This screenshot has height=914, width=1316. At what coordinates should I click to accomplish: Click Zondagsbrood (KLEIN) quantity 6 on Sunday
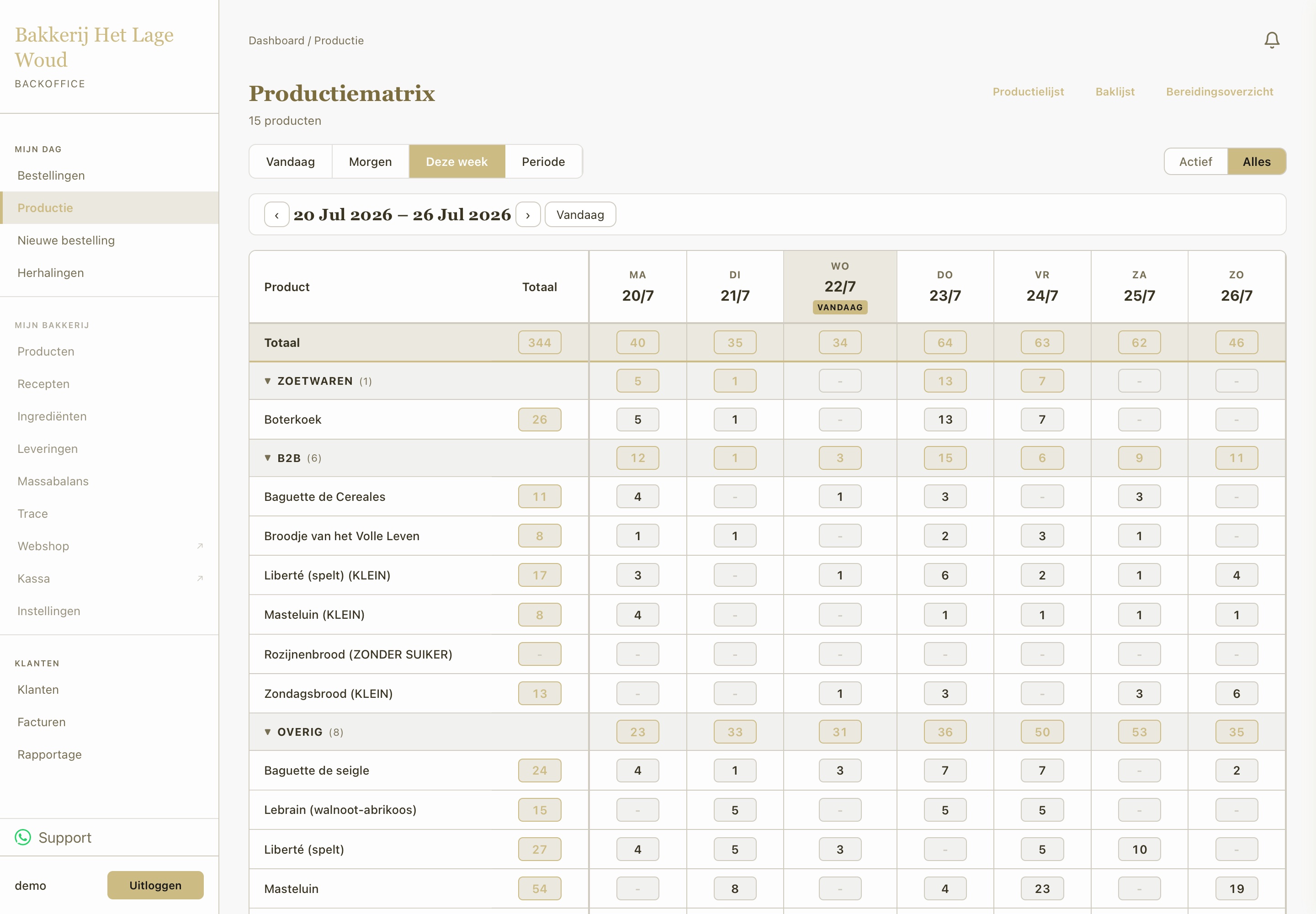[x=1236, y=694]
